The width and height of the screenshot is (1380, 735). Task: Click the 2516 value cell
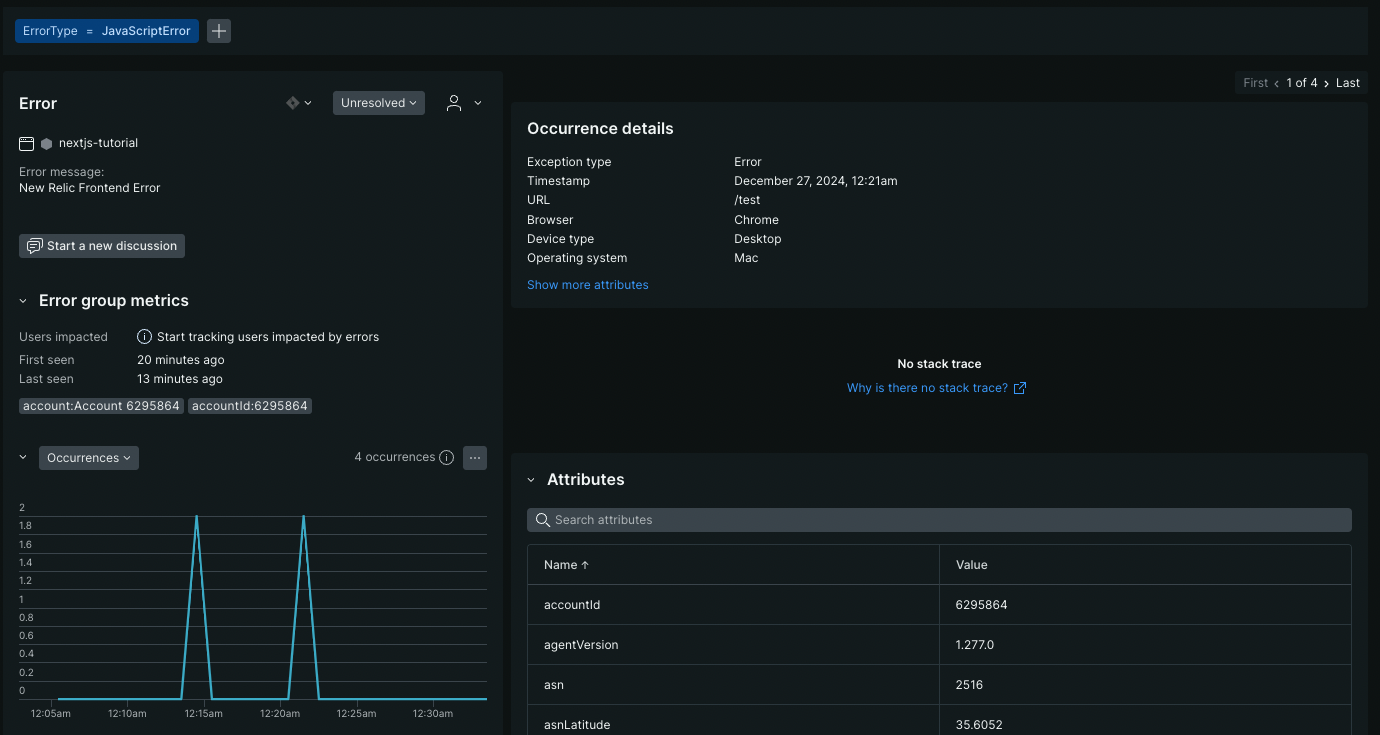pos(970,685)
